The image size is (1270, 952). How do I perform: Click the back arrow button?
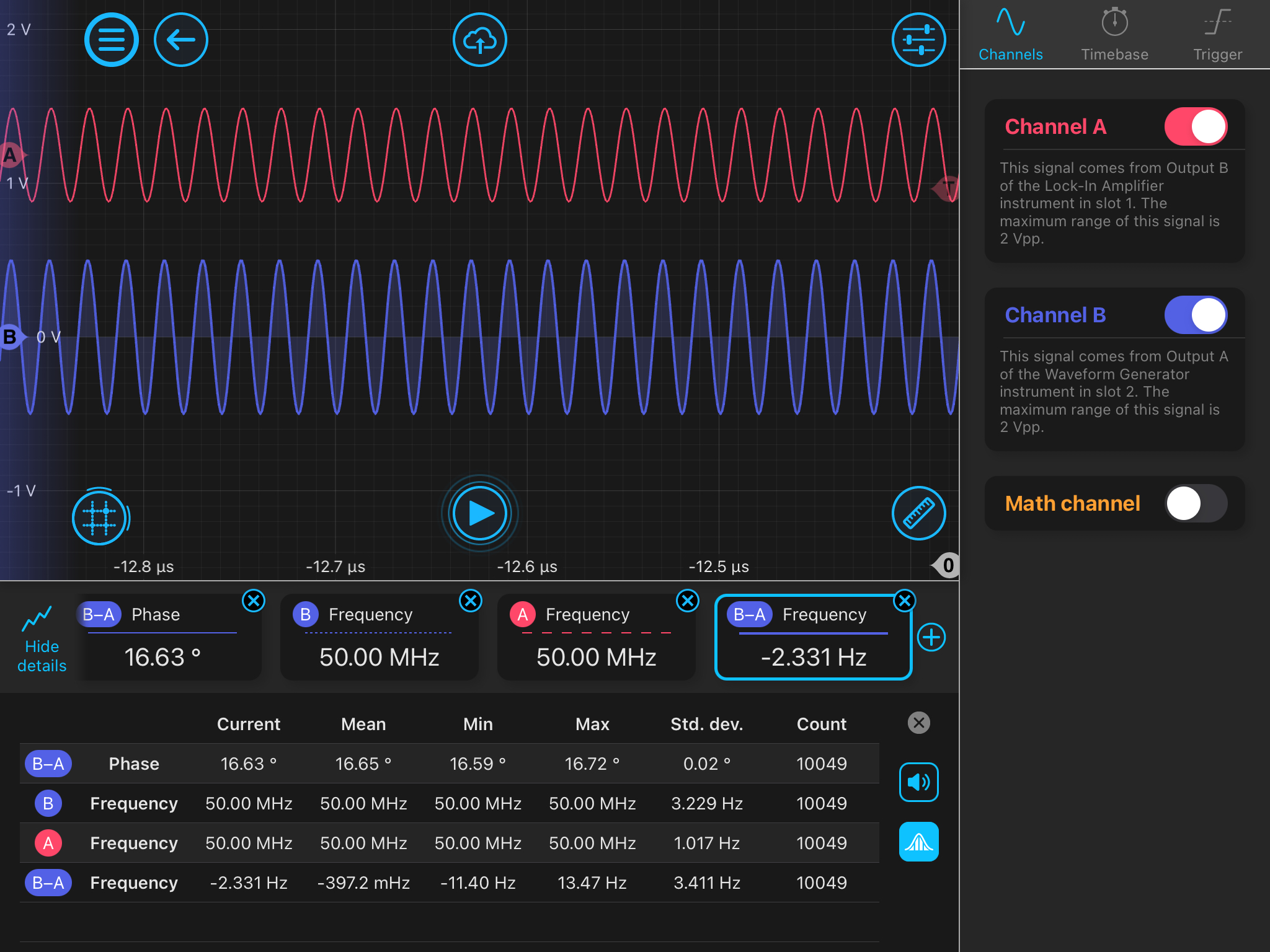coord(180,40)
